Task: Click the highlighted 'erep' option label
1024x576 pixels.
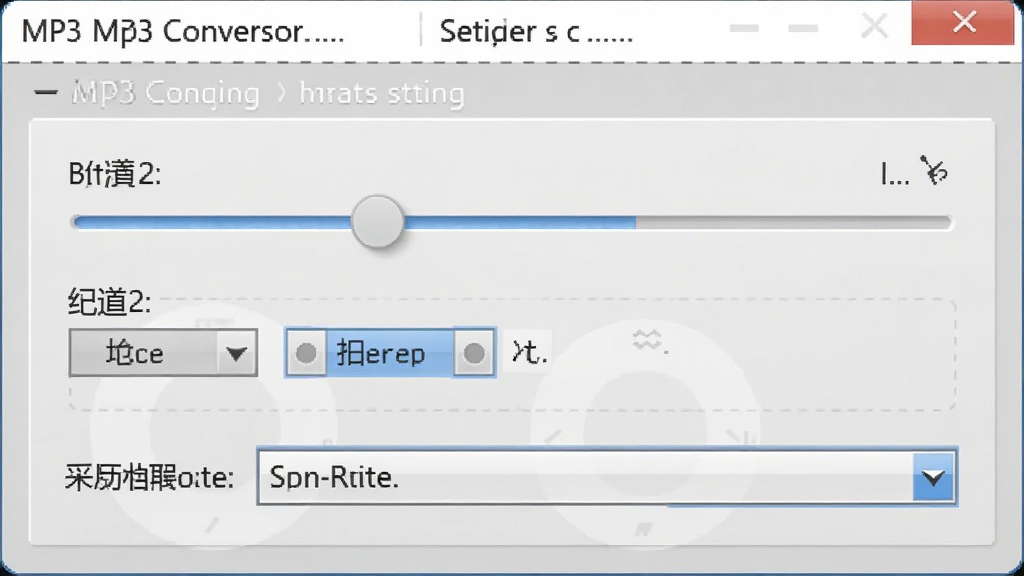Action: [389, 353]
